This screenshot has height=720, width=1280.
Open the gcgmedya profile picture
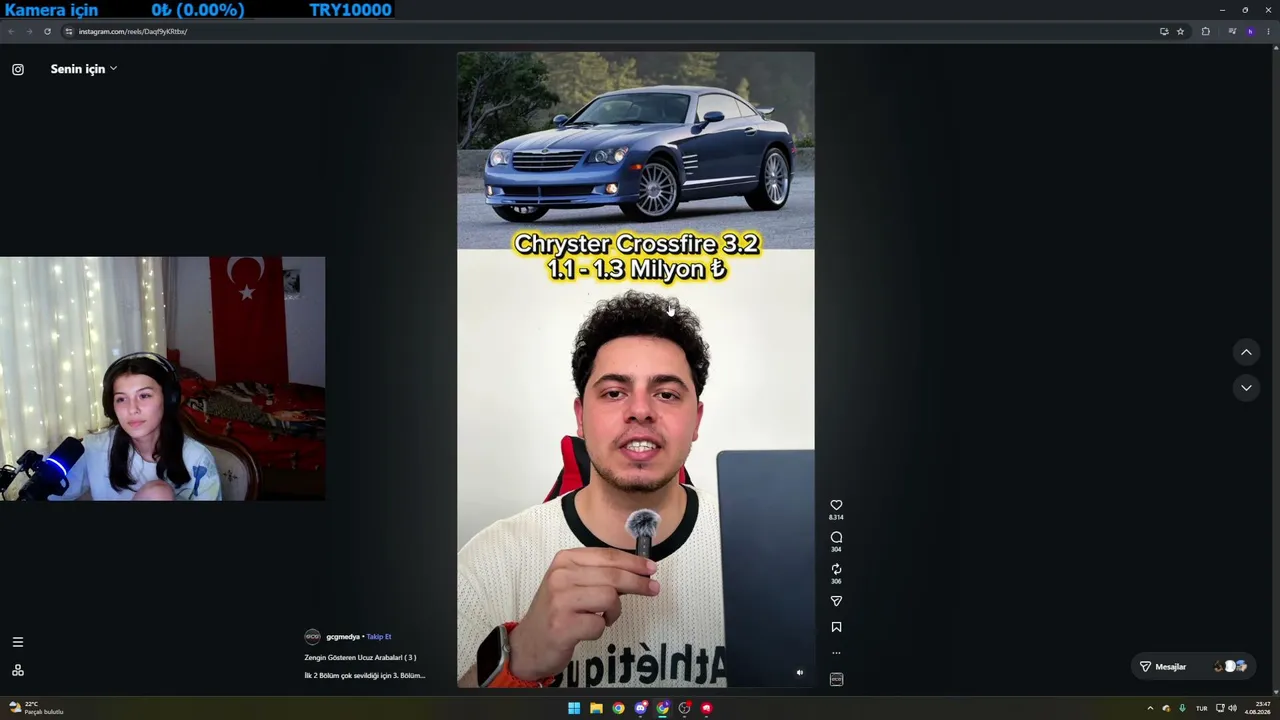[312, 637]
